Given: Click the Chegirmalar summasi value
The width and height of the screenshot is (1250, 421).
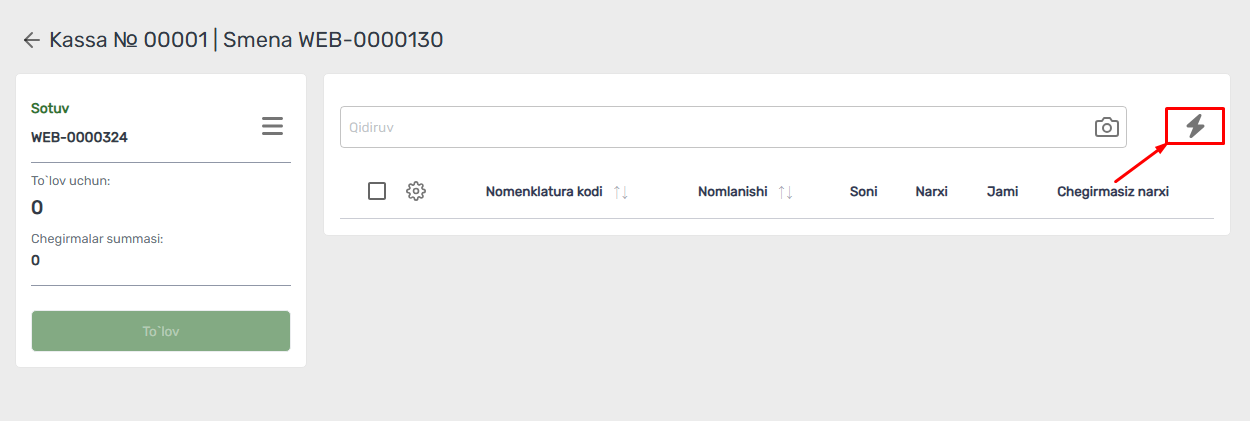Looking at the screenshot, I should tap(36, 260).
